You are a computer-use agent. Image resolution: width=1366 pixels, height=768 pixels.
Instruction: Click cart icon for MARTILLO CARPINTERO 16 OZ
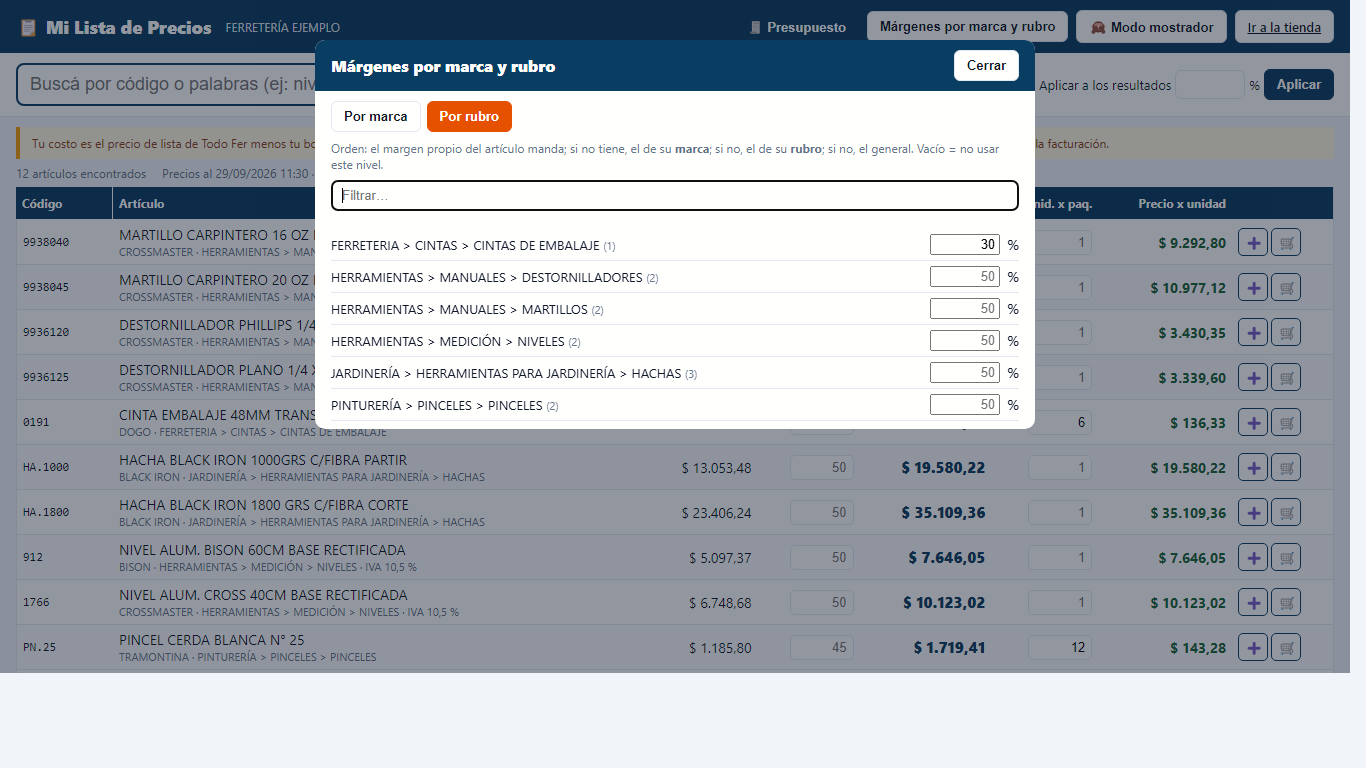(x=1286, y=242)
